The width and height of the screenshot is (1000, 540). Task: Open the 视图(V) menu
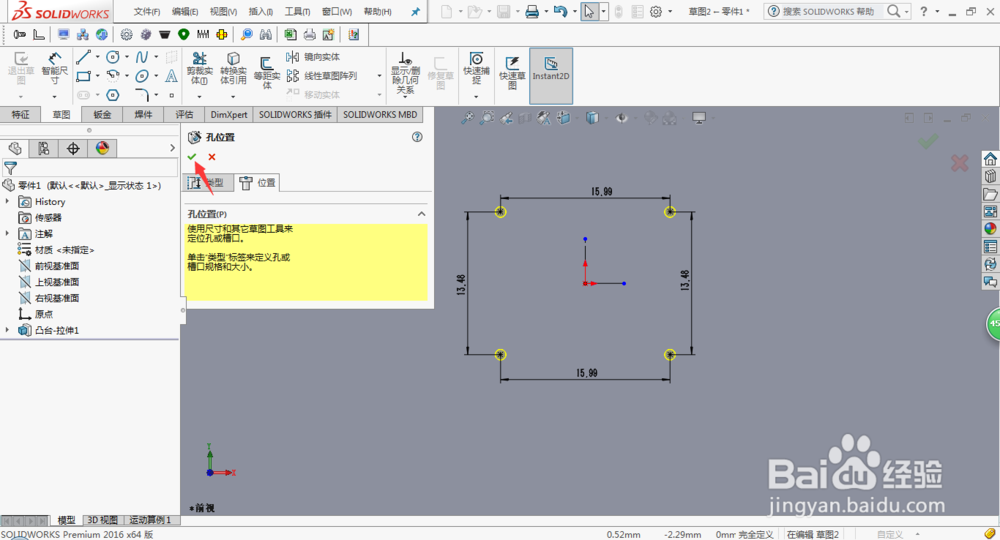coord(223,11)
